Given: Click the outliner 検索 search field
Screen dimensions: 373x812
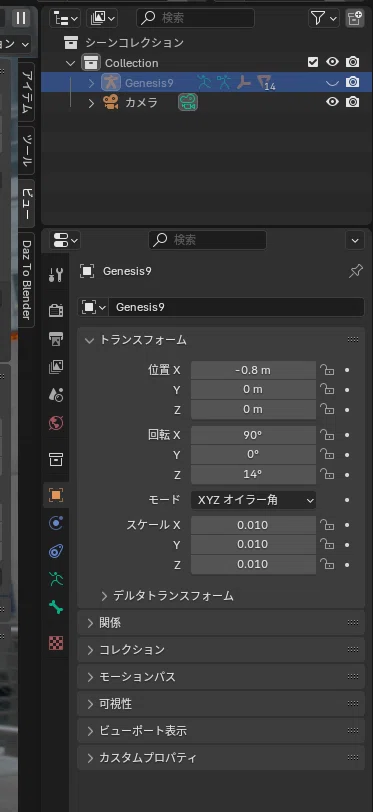Looking at the screenshot, I should [x=196, y=19].
